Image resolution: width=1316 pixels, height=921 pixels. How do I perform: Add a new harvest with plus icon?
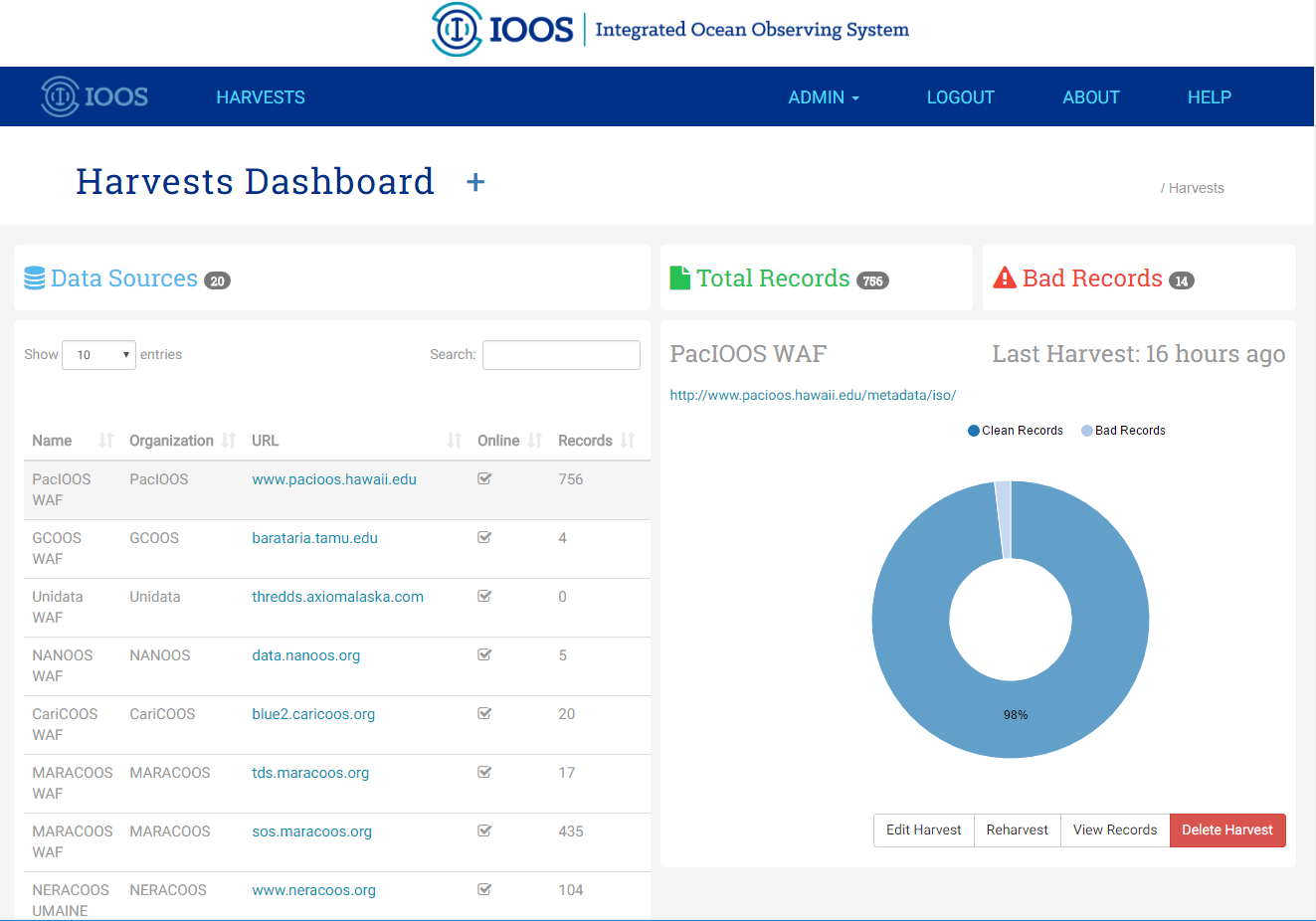pyautogui.click(x=475, y=182)
